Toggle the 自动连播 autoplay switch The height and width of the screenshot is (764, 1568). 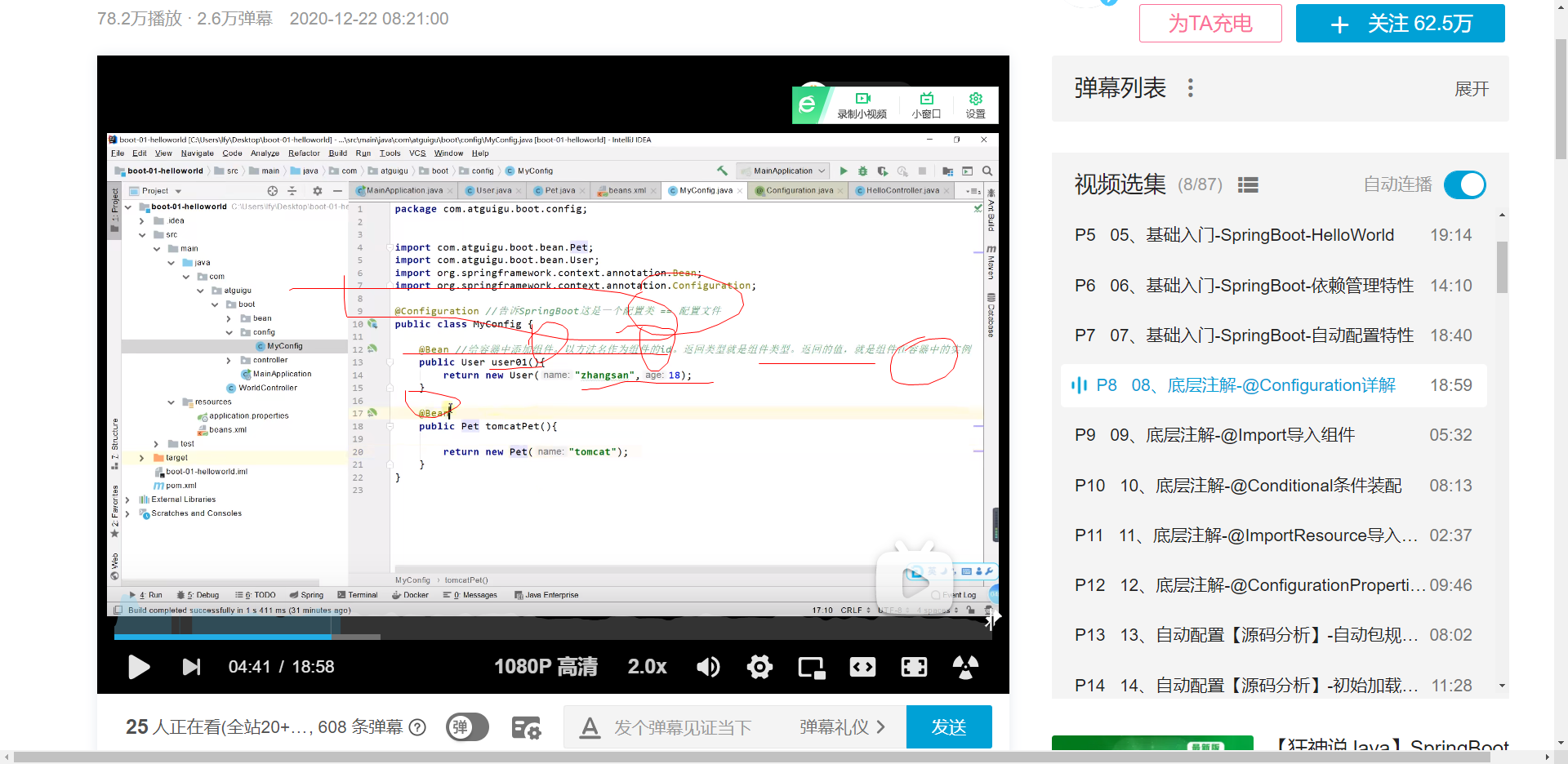(x=1465, y=185)
